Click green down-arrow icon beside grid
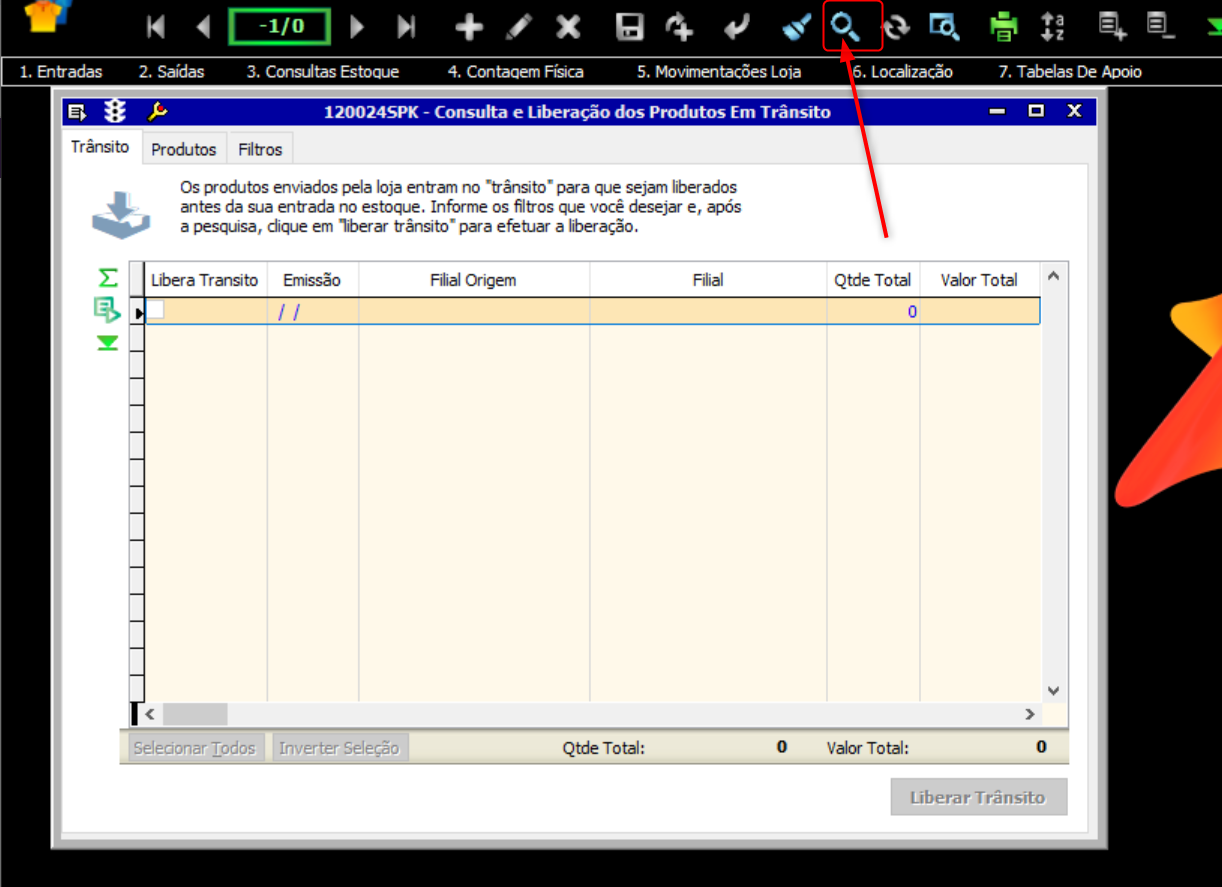 tap(108, 343)
